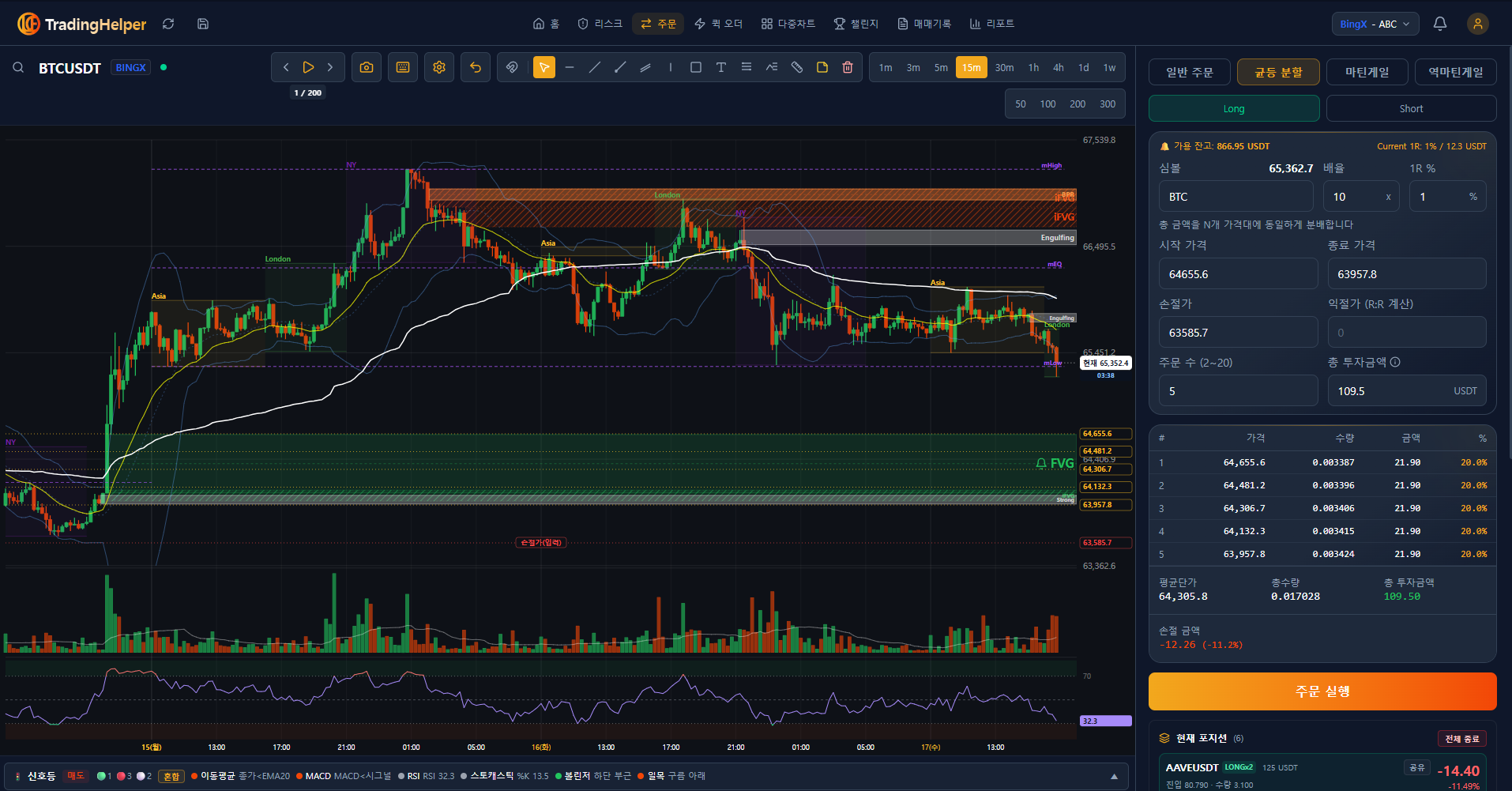The image size is (1512, 791).
Task: Open the BingX - ABC account dropdown
Action: point(1375,24)
